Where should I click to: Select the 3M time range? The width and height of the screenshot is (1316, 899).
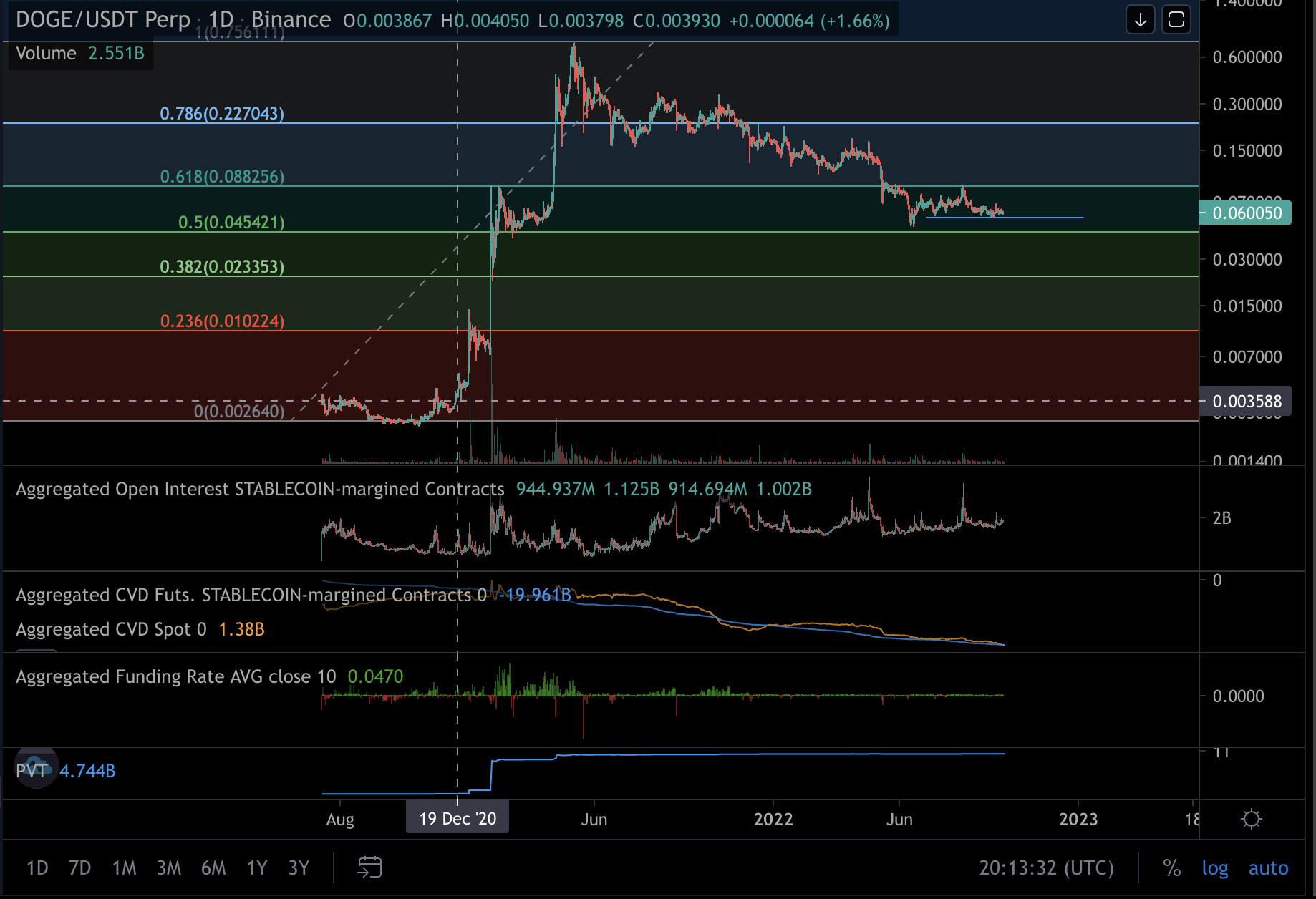(168, 868)
